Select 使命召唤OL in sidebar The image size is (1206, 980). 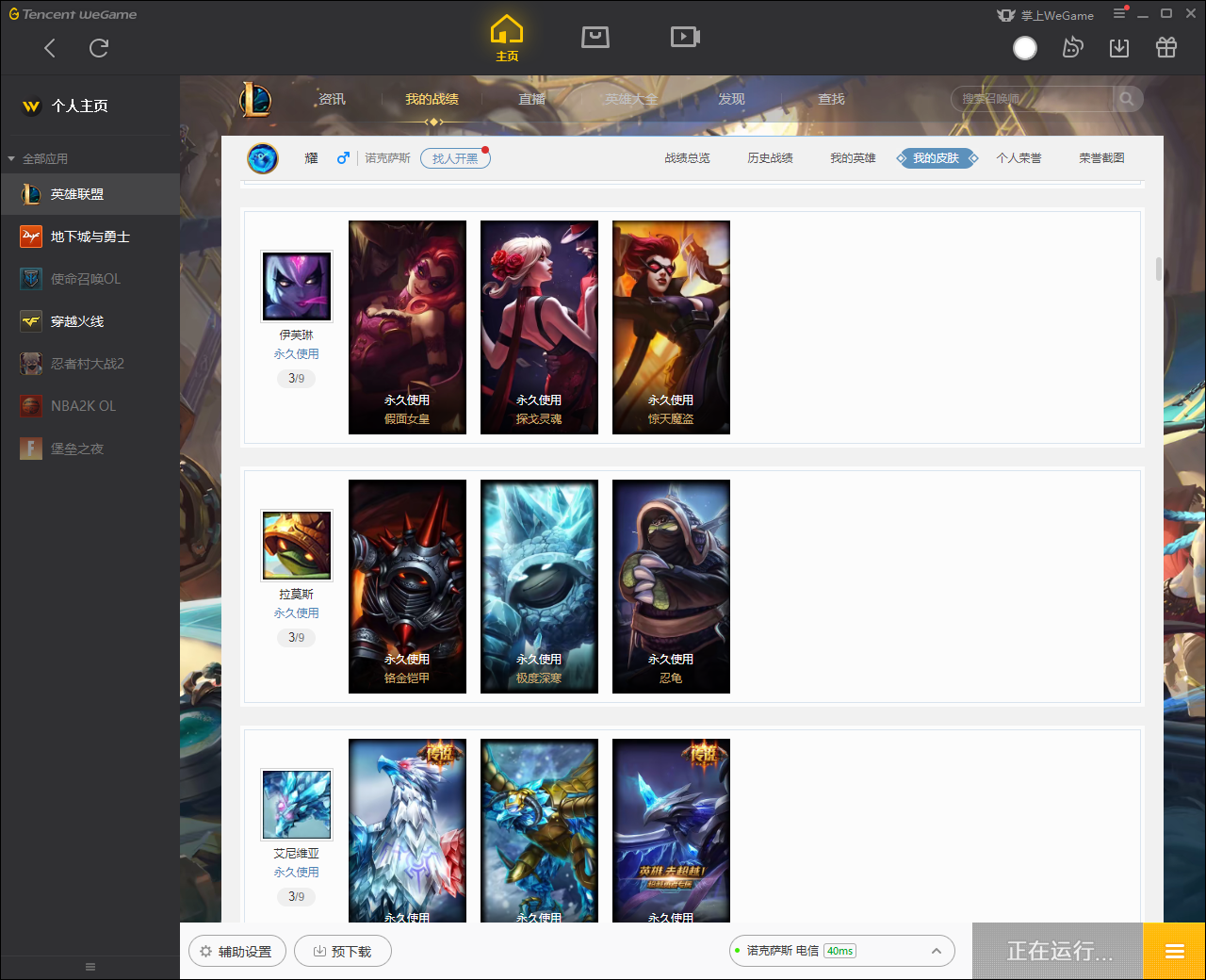[90, 279]
